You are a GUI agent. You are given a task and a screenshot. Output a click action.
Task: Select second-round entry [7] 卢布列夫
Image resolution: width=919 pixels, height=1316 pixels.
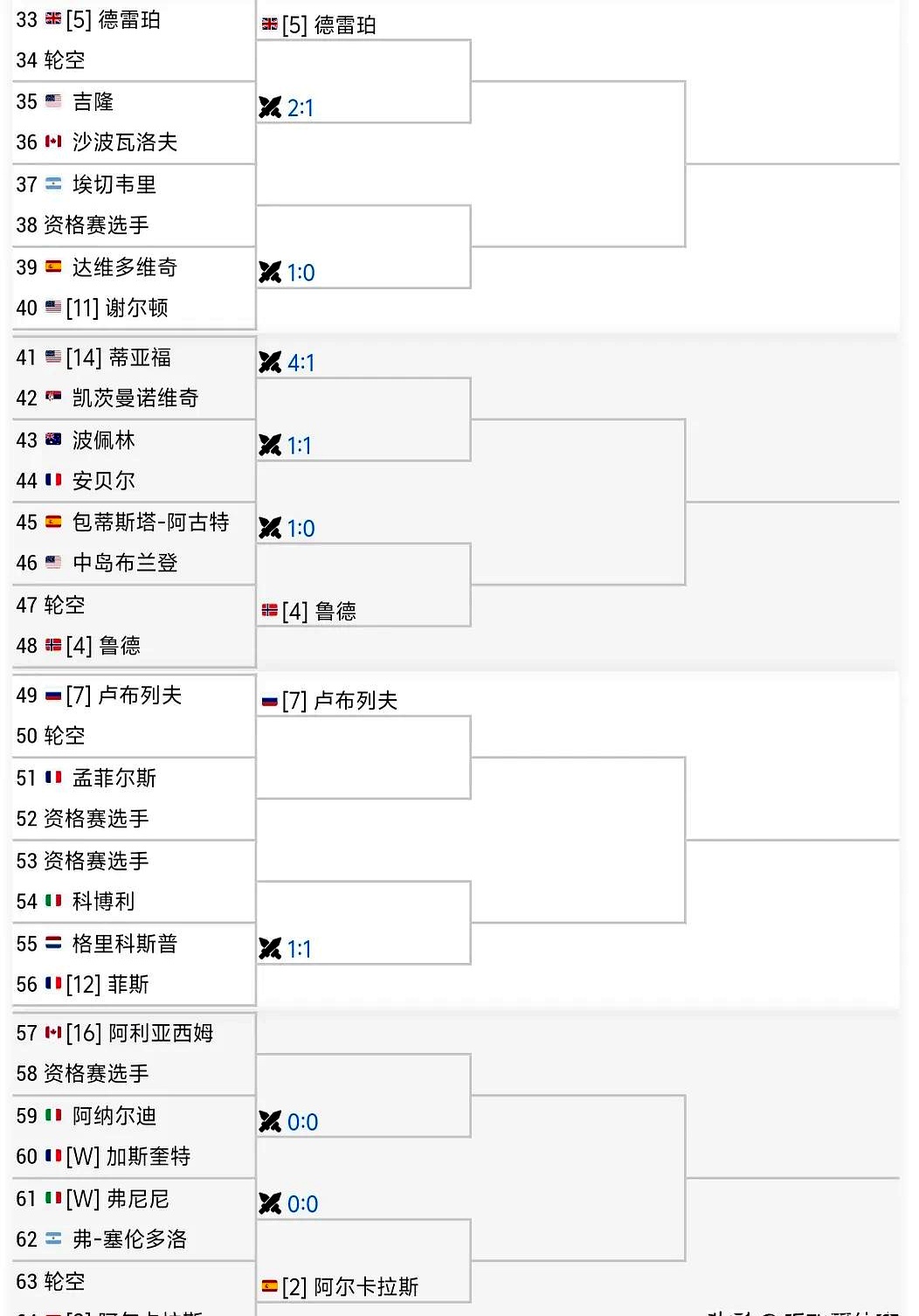pos(340,700)
